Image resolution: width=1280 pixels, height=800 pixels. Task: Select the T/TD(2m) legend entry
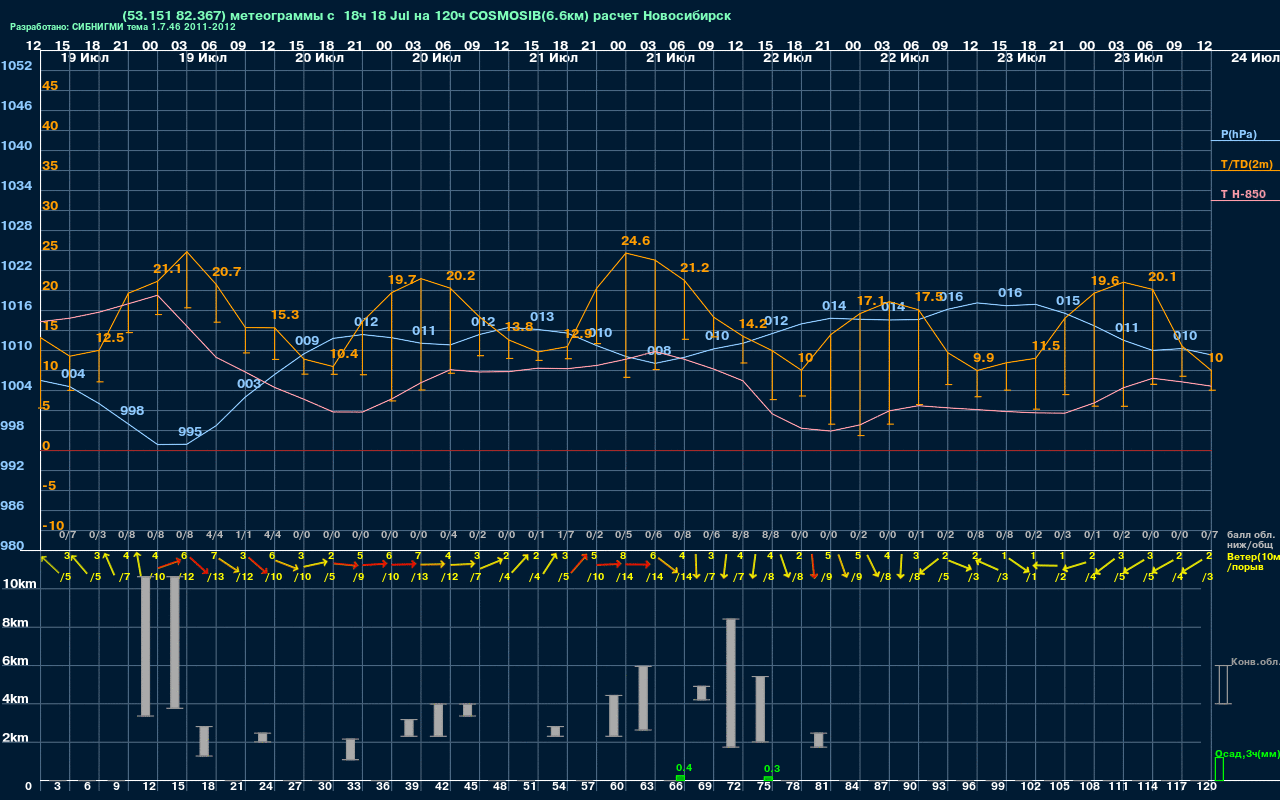tap(1246, 164)
